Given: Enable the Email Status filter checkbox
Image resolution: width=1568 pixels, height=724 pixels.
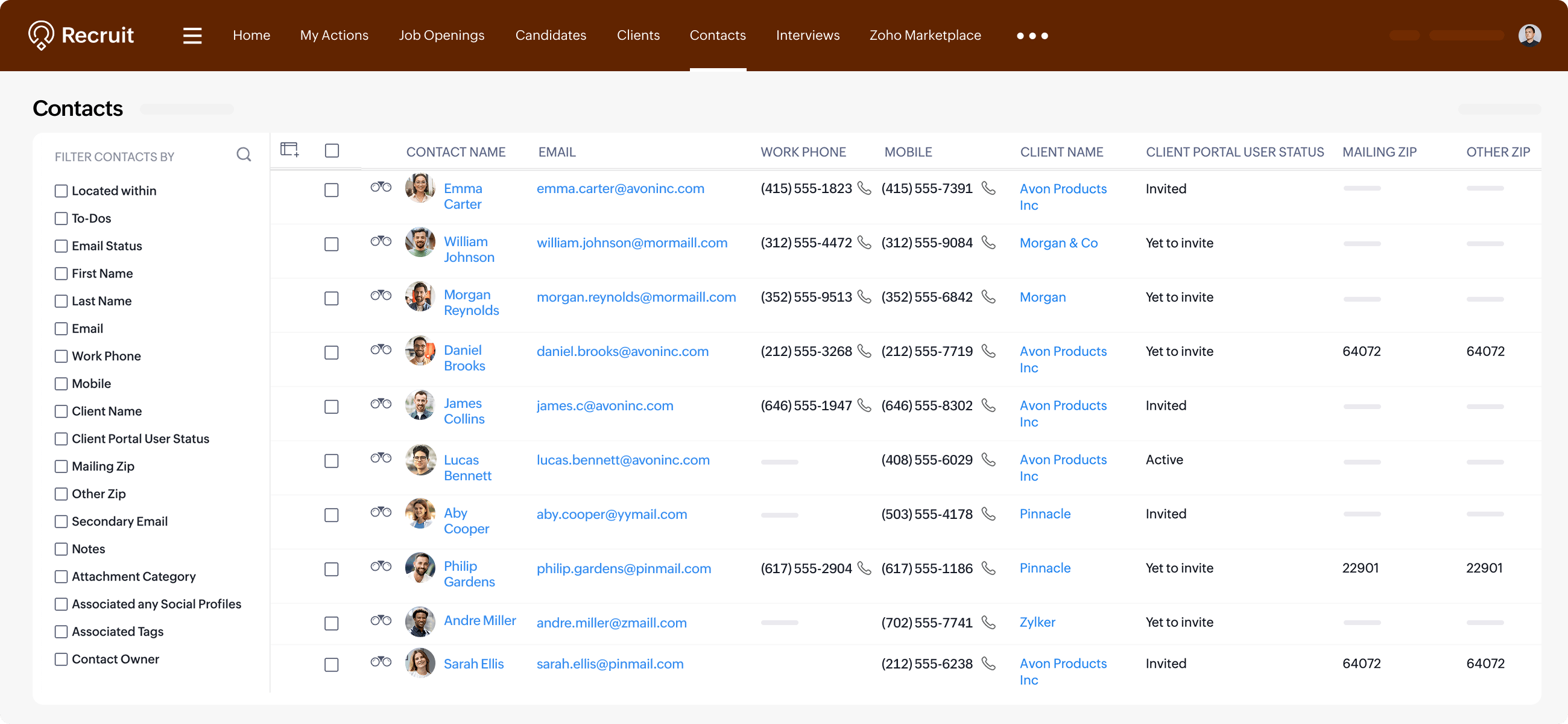Looking at the screenshot, I should click(x=61, y=246).
